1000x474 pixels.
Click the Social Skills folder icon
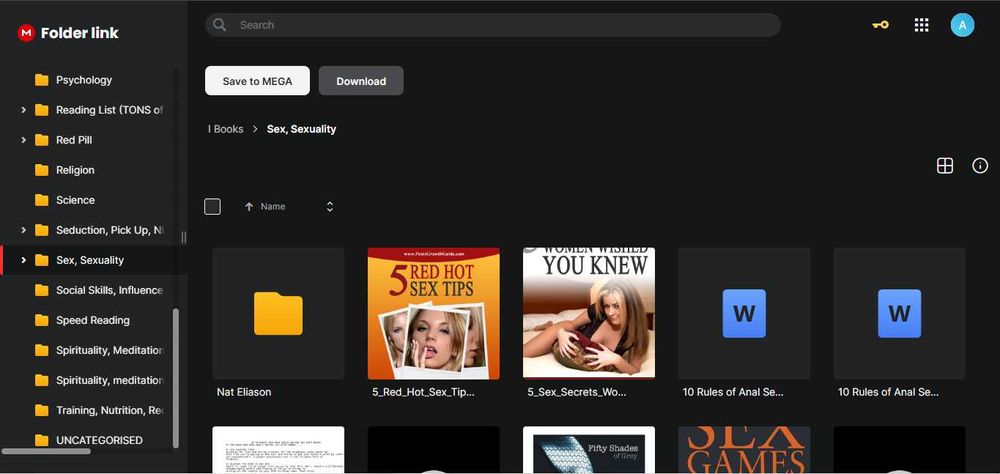(x=41, y=290)
